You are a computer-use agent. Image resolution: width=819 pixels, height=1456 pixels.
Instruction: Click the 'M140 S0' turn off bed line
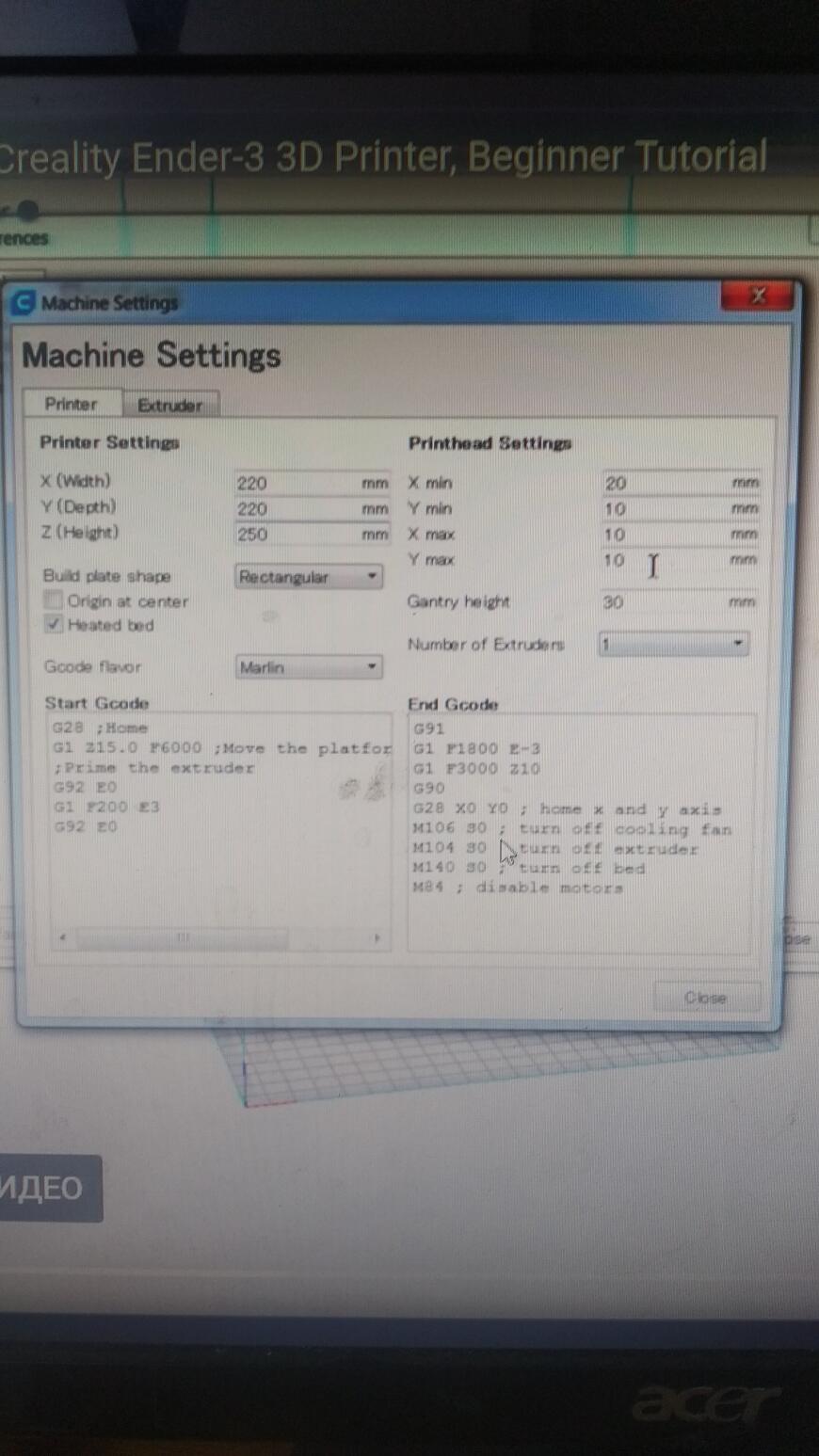coord(529,868)
